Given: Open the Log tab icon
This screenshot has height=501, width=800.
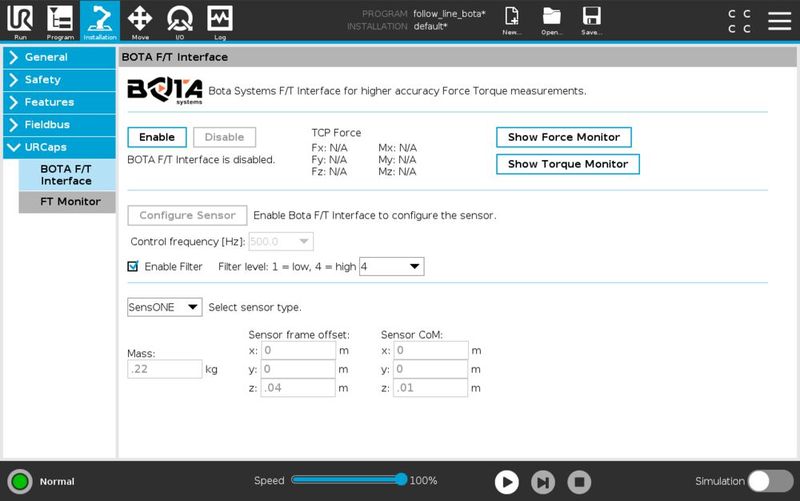Looking at the screenshot, I should pyautogui.click(x=220, y=21).
